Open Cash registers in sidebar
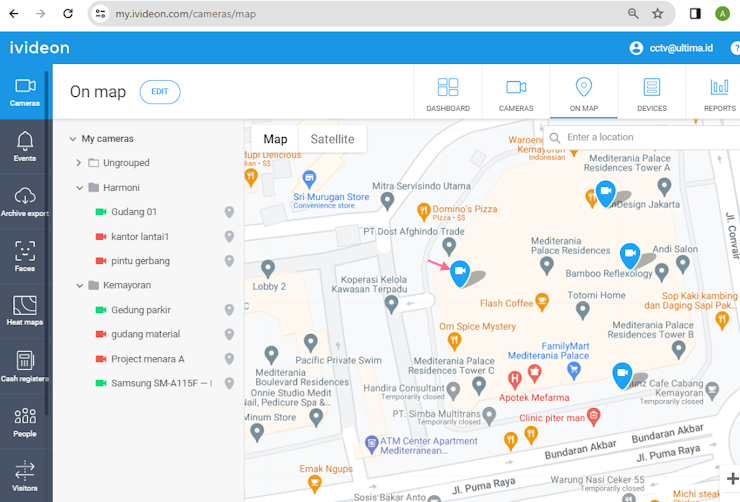Screen dimensions: 740x502 [x=25, y=366]
